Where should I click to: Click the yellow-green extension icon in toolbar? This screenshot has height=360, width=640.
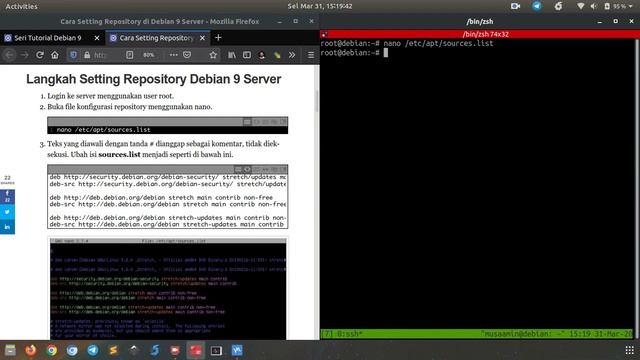click(277, 55)
